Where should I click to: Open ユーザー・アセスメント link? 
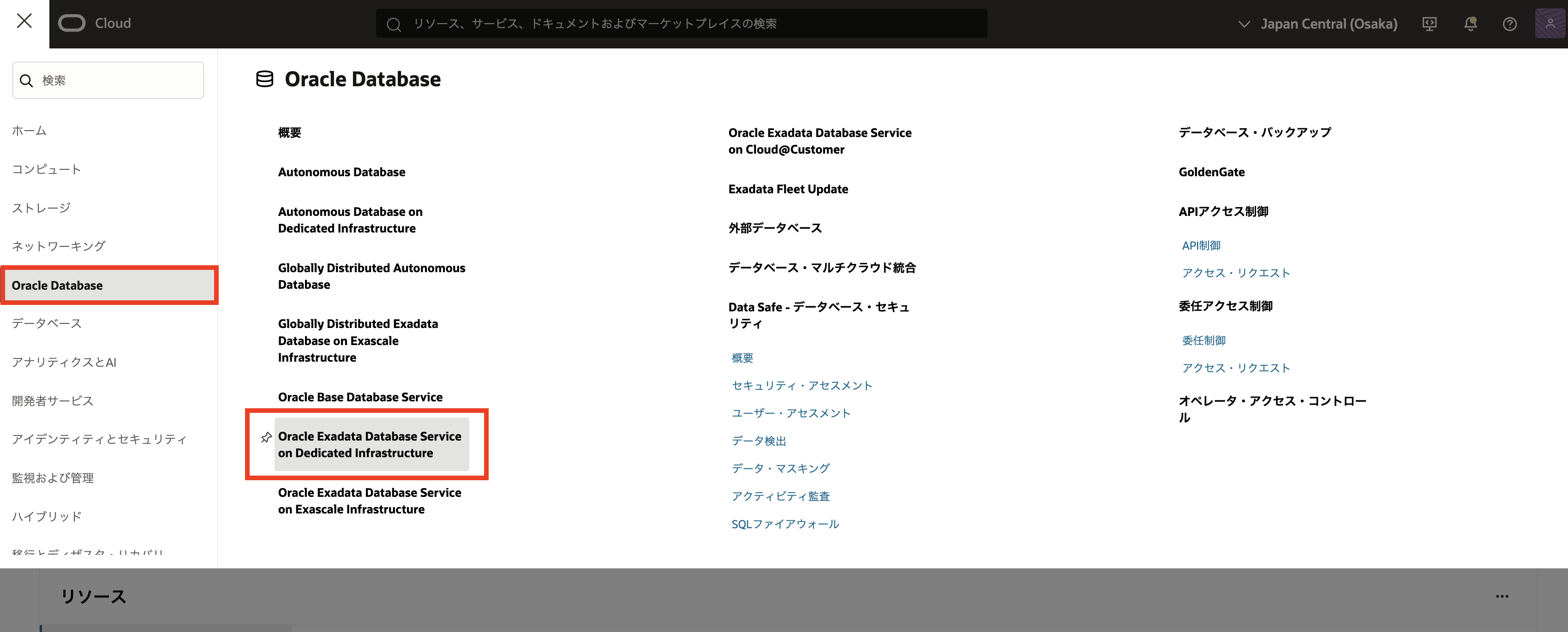(791, 414)
